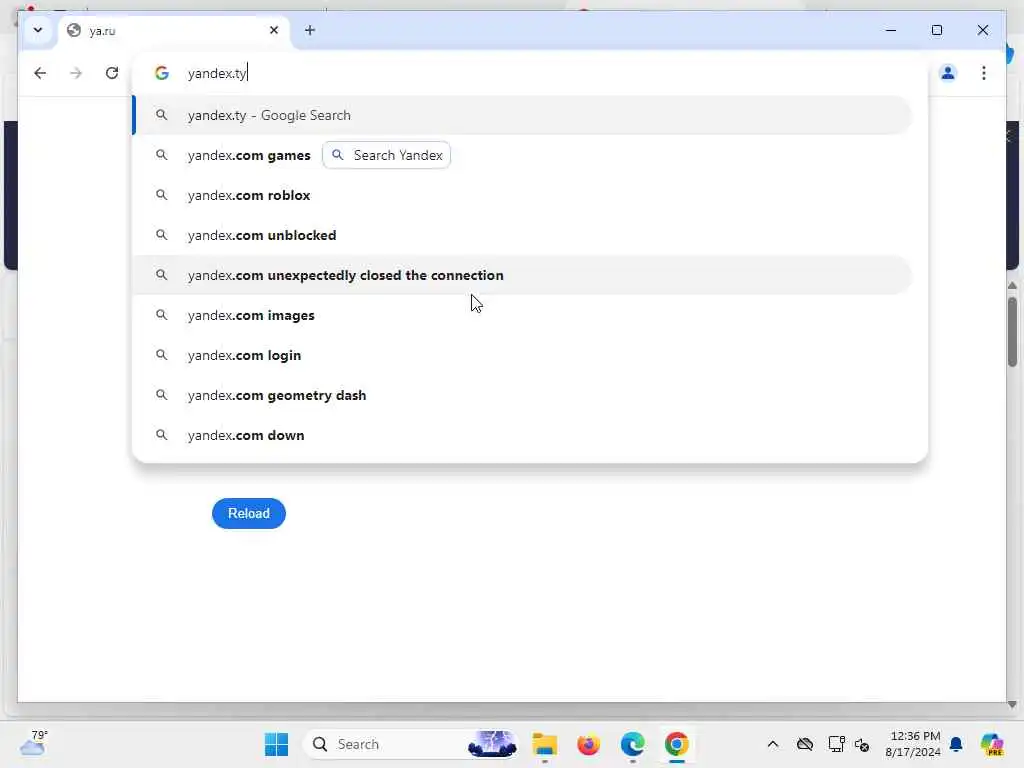
Task: Open the Chrome three-dot menu
Action: [984, 73]
